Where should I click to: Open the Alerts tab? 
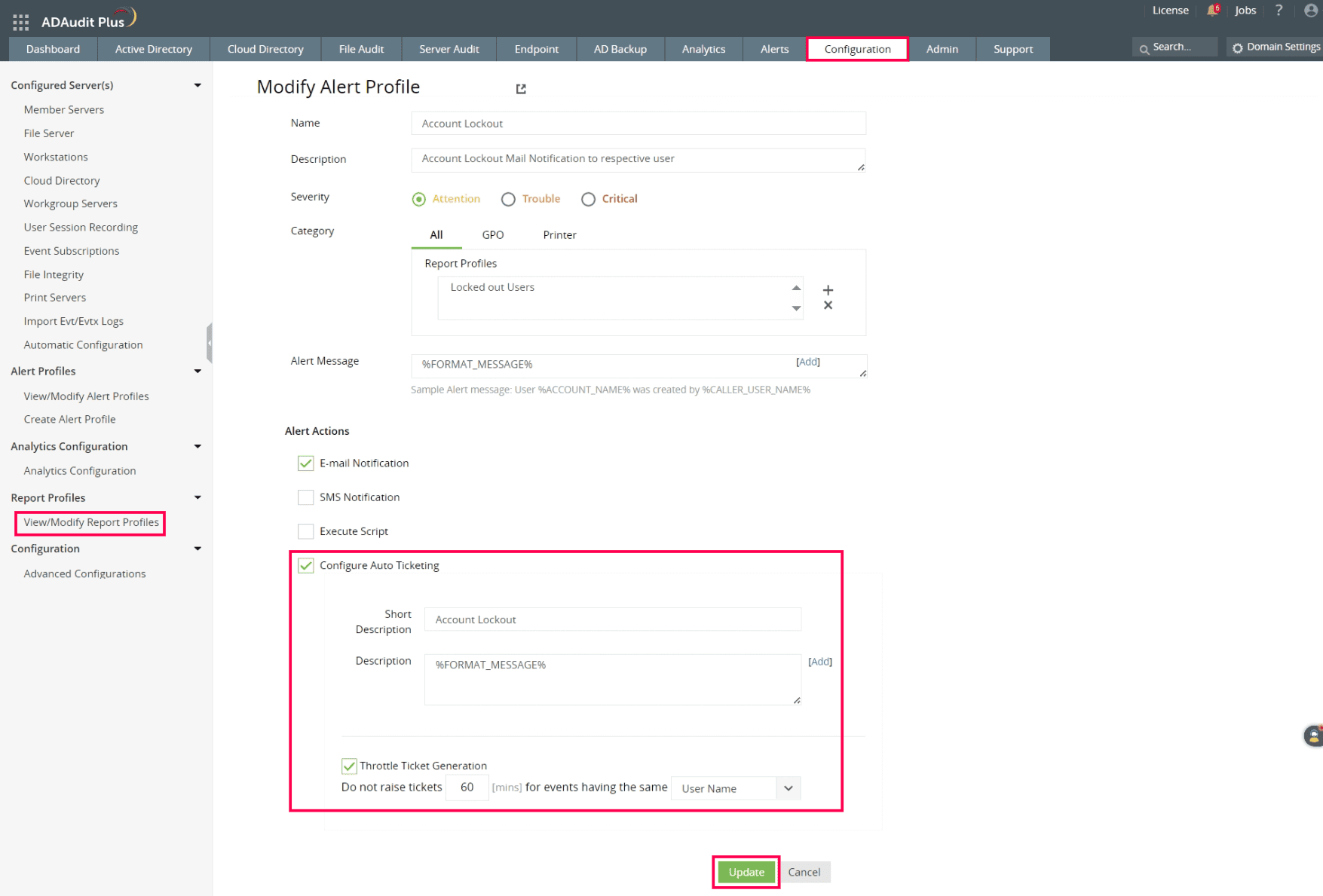[x=775, y=49]
